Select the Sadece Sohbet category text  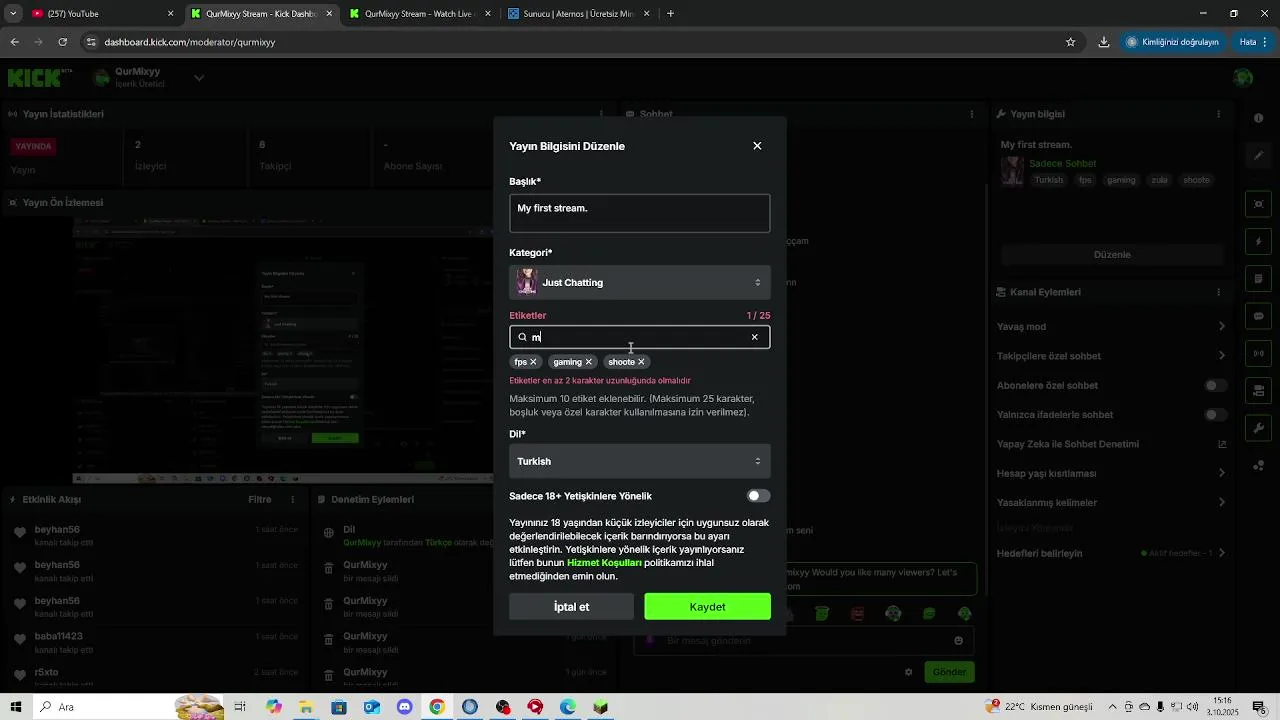1062,163
